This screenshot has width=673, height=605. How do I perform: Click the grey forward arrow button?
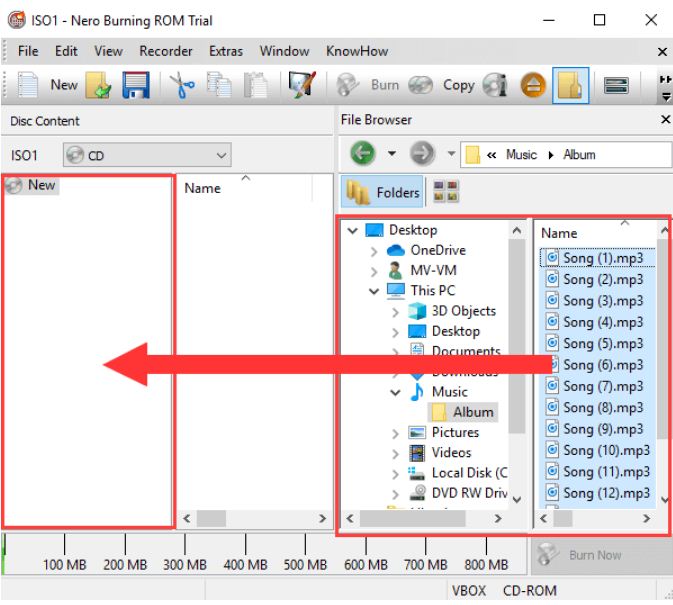[x=422, y=154]
